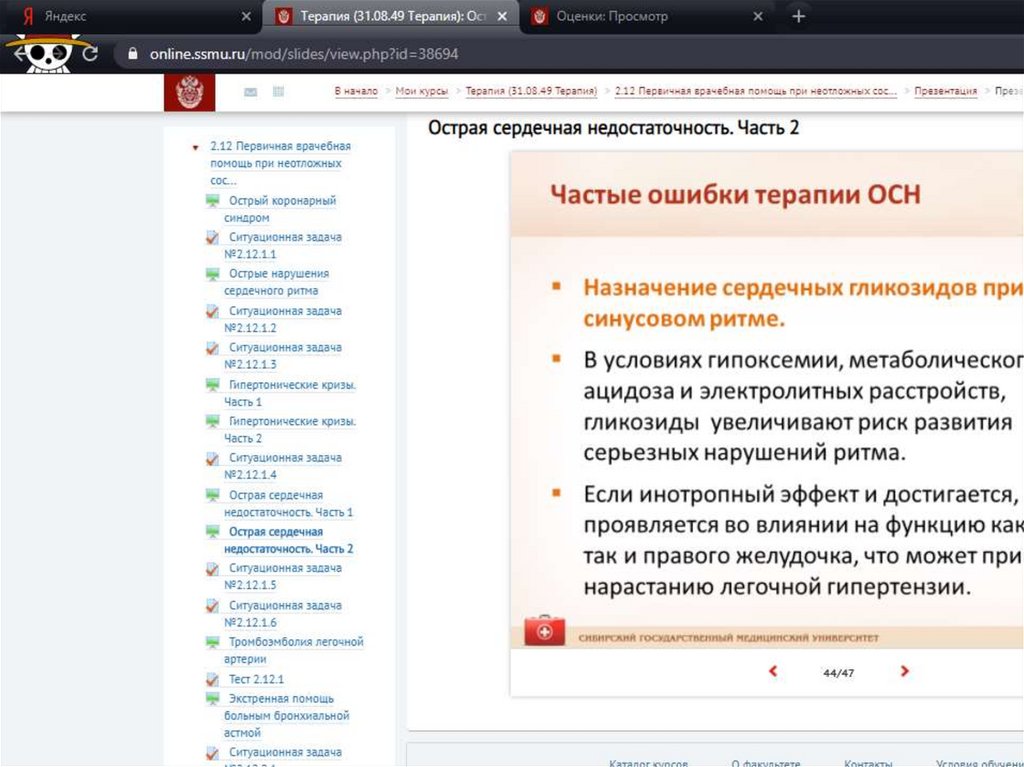Select Острая сердечная недостаточность. Часть 2 in sidebar
This screenshot has width=1024, height=767.
(x=289, y=540)
